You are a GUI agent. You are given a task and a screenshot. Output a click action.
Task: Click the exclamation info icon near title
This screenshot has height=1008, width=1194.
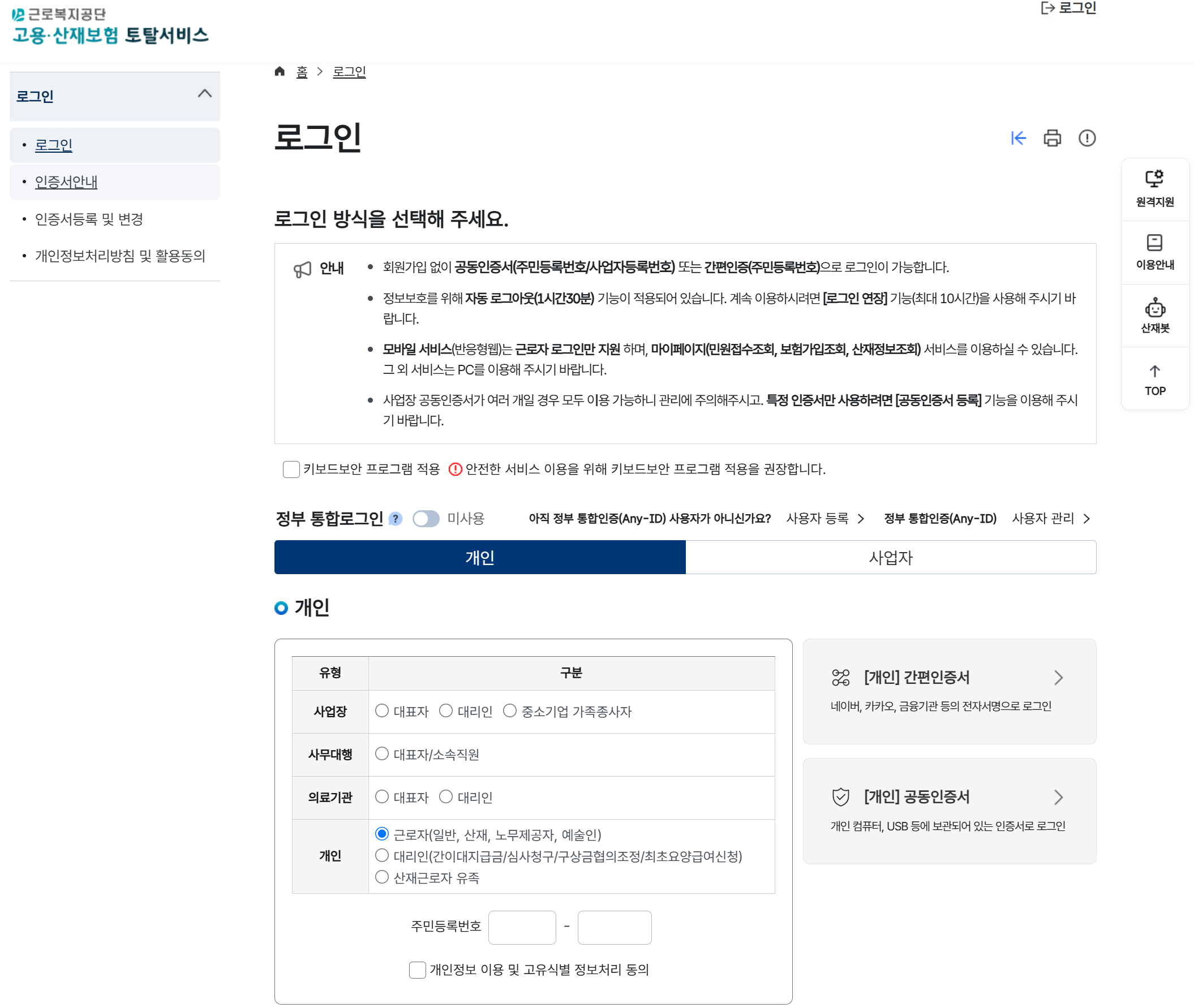click(1086, 138)
